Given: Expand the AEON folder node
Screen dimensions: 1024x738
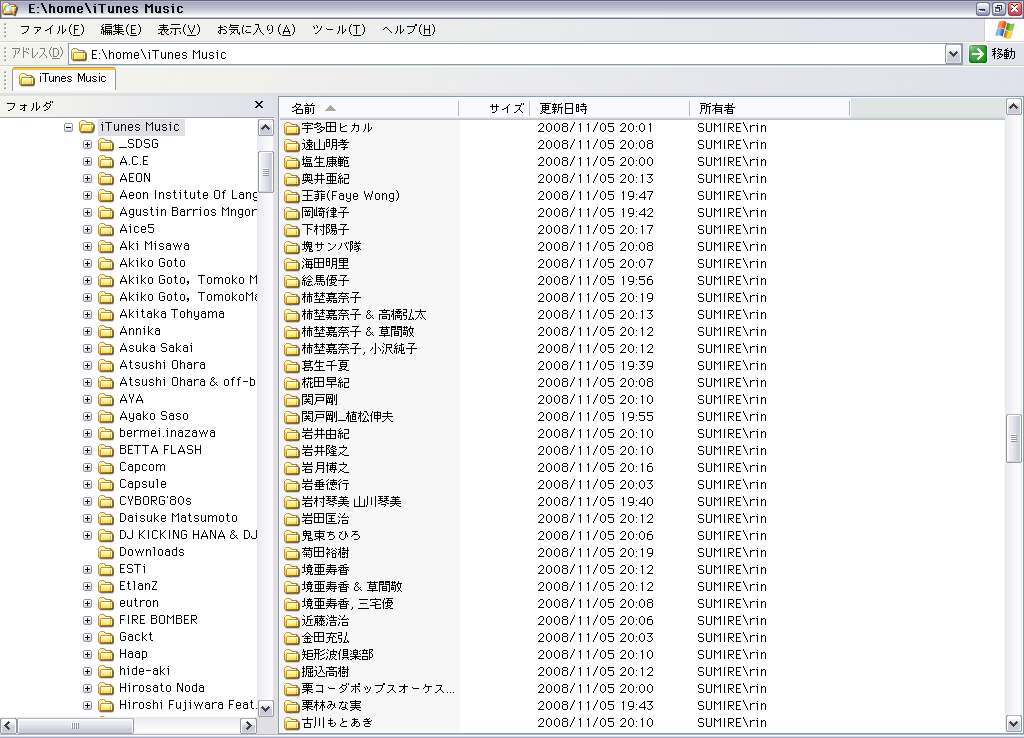Looking at the screenshot, I should coord(88,178).
